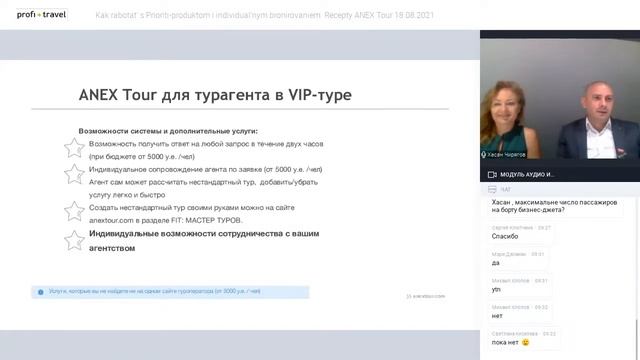Select the microphone icon next to Хасан's name

pyautogui.click(x=484, y=155)
